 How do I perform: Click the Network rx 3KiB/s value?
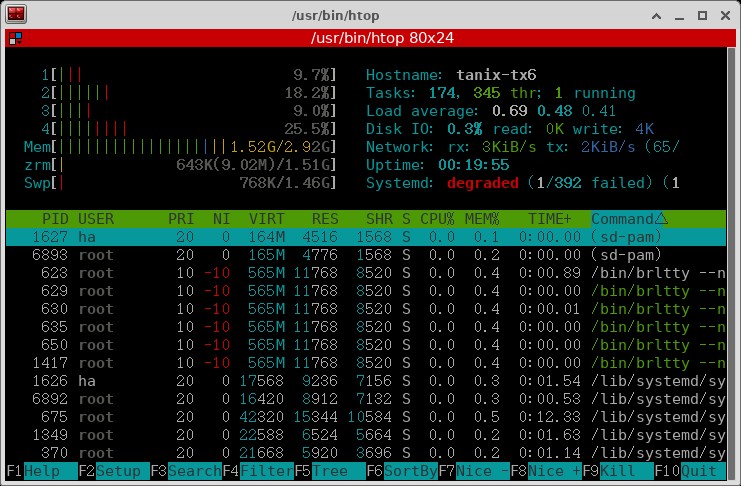pos(509,147)
